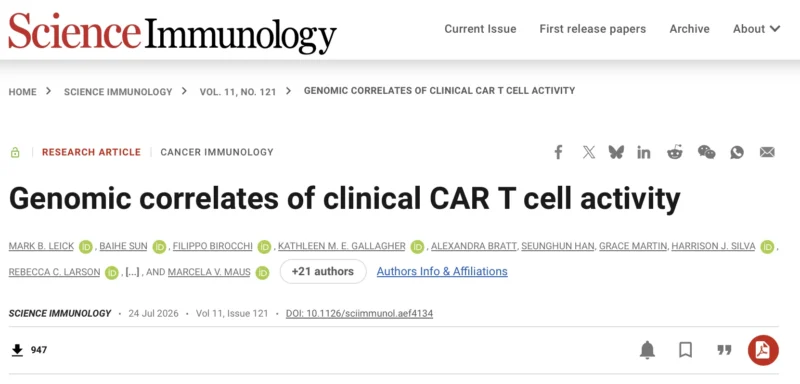The width and height of the screenshot is (800, 384).
Task: Click the cite quotation mark icon
Action: click(x=724, y=350)
